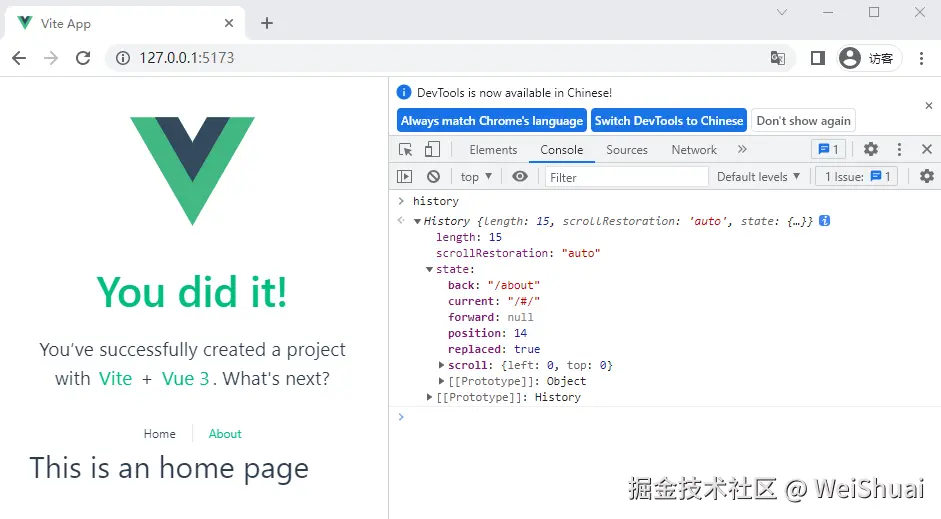Click Switch DevTools to Chinese button
The height and width of the screenshot is (519, 941).
pyautogui.click(x=669, y=121)
